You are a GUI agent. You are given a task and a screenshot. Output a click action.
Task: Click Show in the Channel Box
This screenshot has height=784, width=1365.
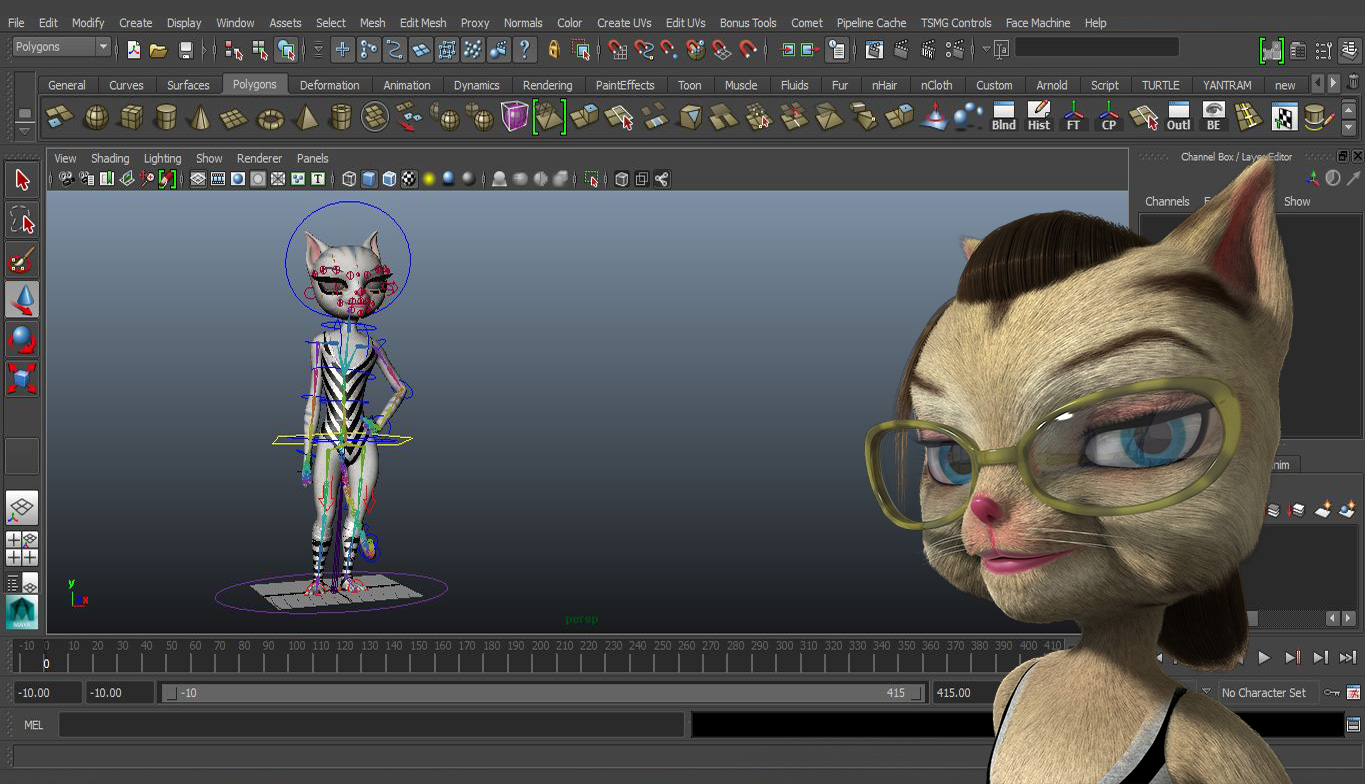click(x=1297, y=201)
